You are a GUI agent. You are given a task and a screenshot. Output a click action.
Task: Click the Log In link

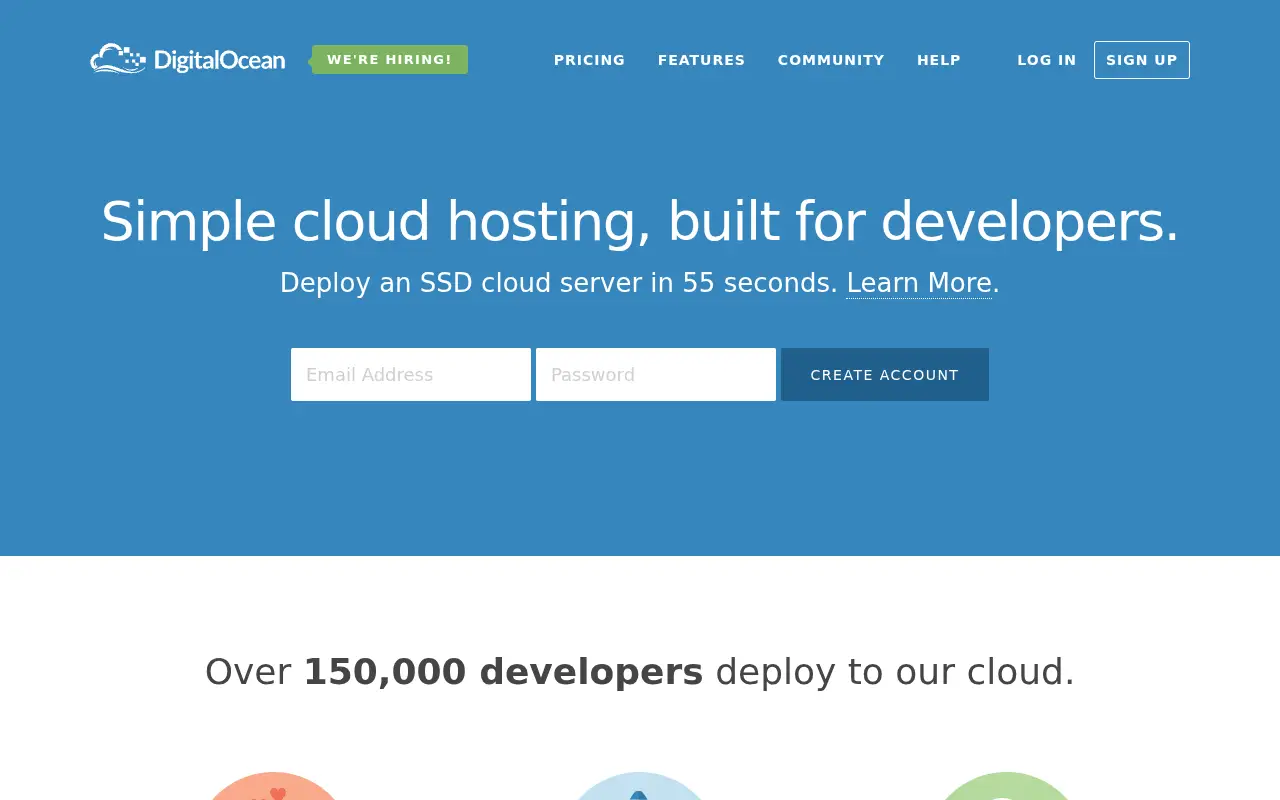point(1047,60)
